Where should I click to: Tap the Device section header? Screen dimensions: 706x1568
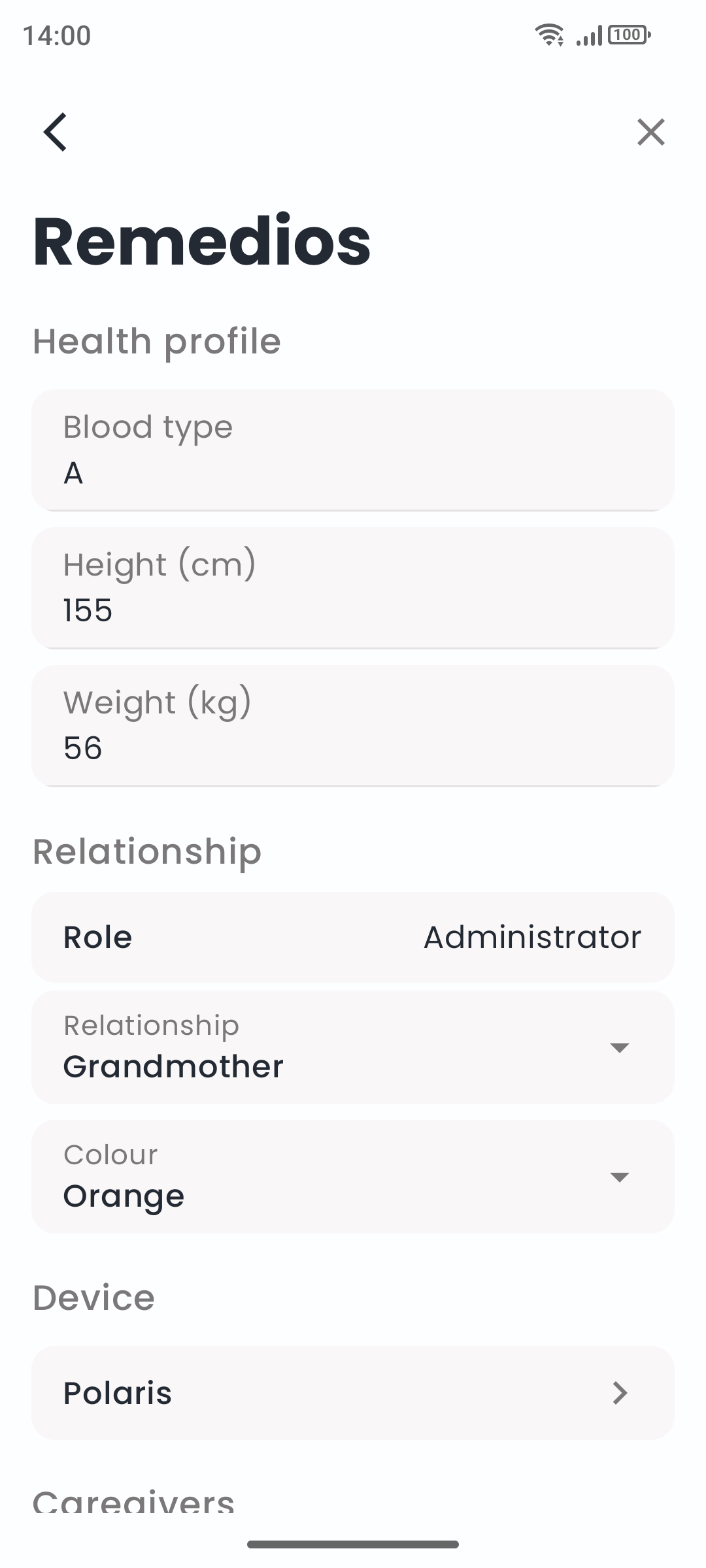point(94,1298)
